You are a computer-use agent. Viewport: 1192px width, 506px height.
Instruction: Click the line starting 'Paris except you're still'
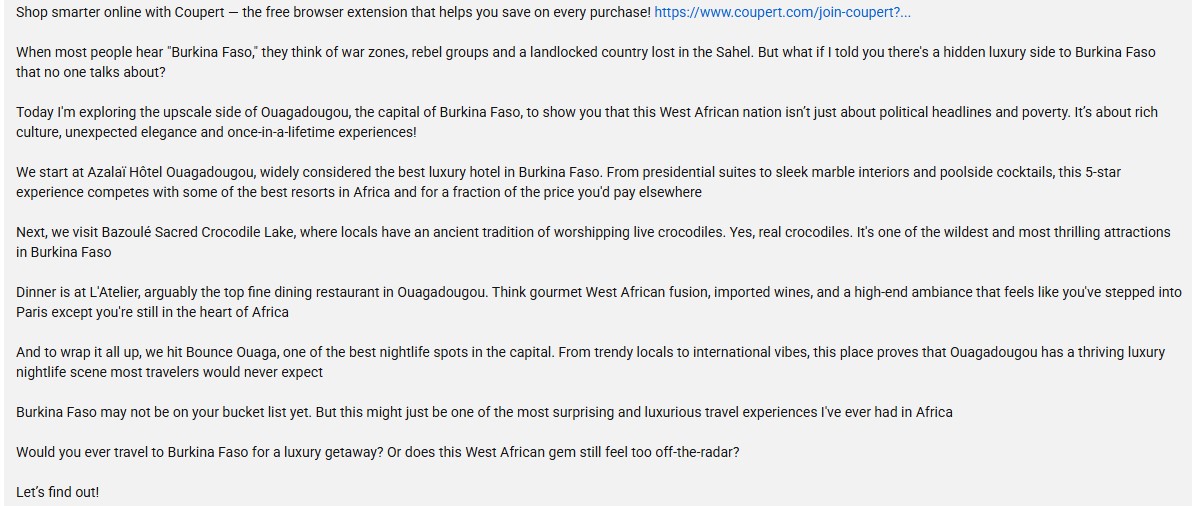click(152, 312)
